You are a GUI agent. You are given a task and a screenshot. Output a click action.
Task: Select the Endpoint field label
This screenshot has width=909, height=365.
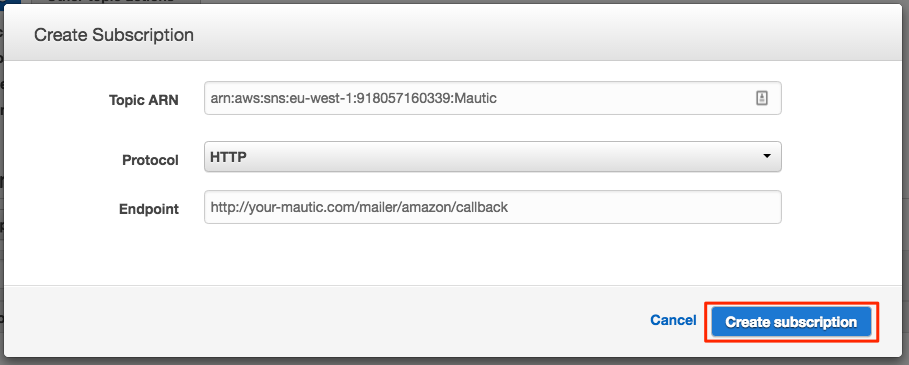[x=149, y=209]
